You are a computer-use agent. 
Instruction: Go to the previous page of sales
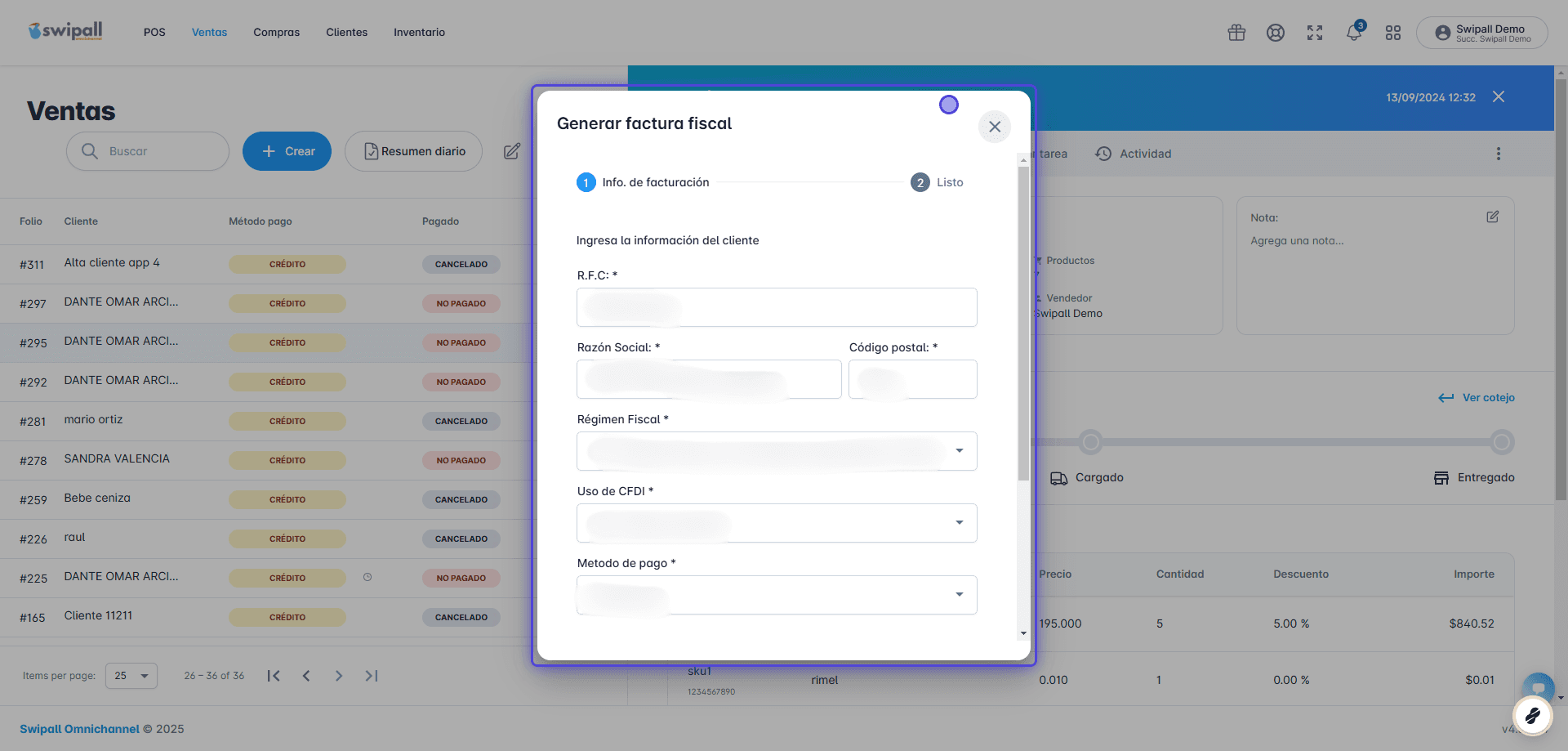tap(306, 676)
